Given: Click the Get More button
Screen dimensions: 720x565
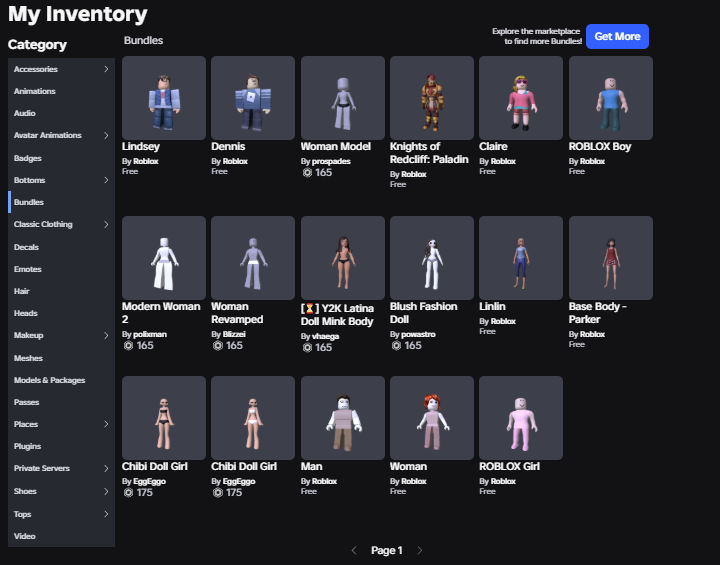Looking at the screenshot, I should point(617,36).
